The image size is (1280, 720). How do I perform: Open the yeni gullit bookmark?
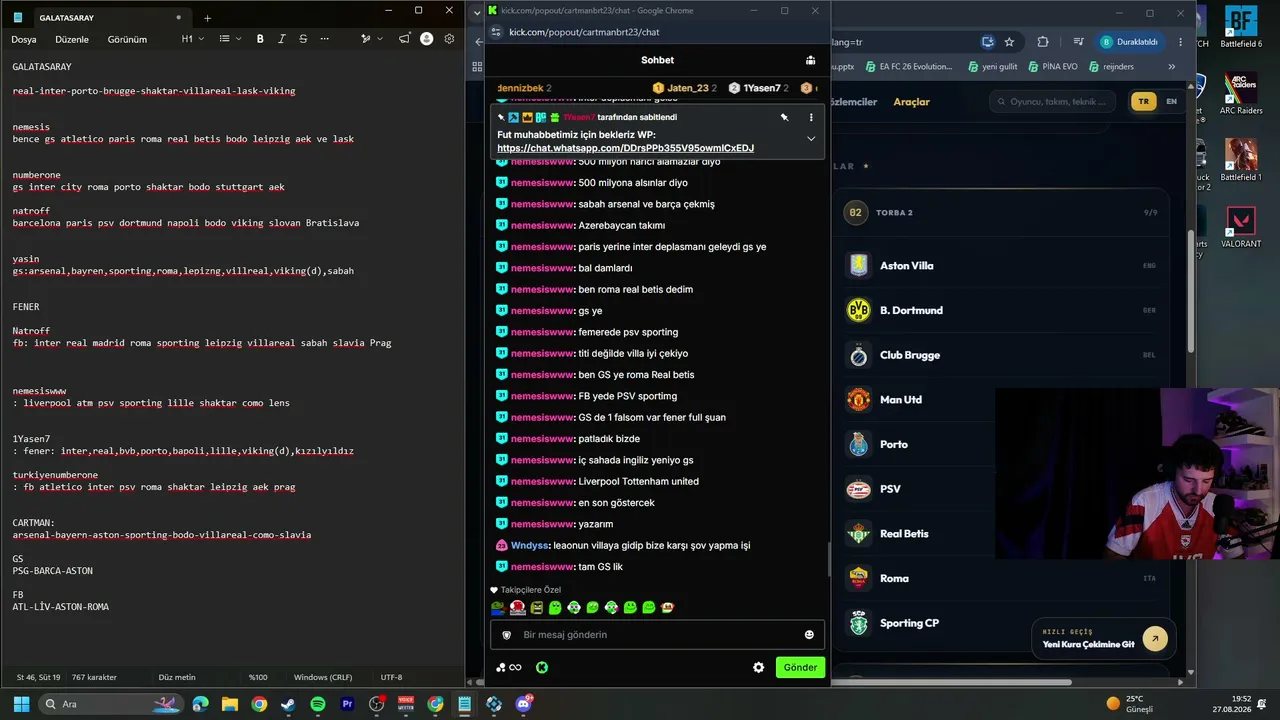[x=992, y=67]
